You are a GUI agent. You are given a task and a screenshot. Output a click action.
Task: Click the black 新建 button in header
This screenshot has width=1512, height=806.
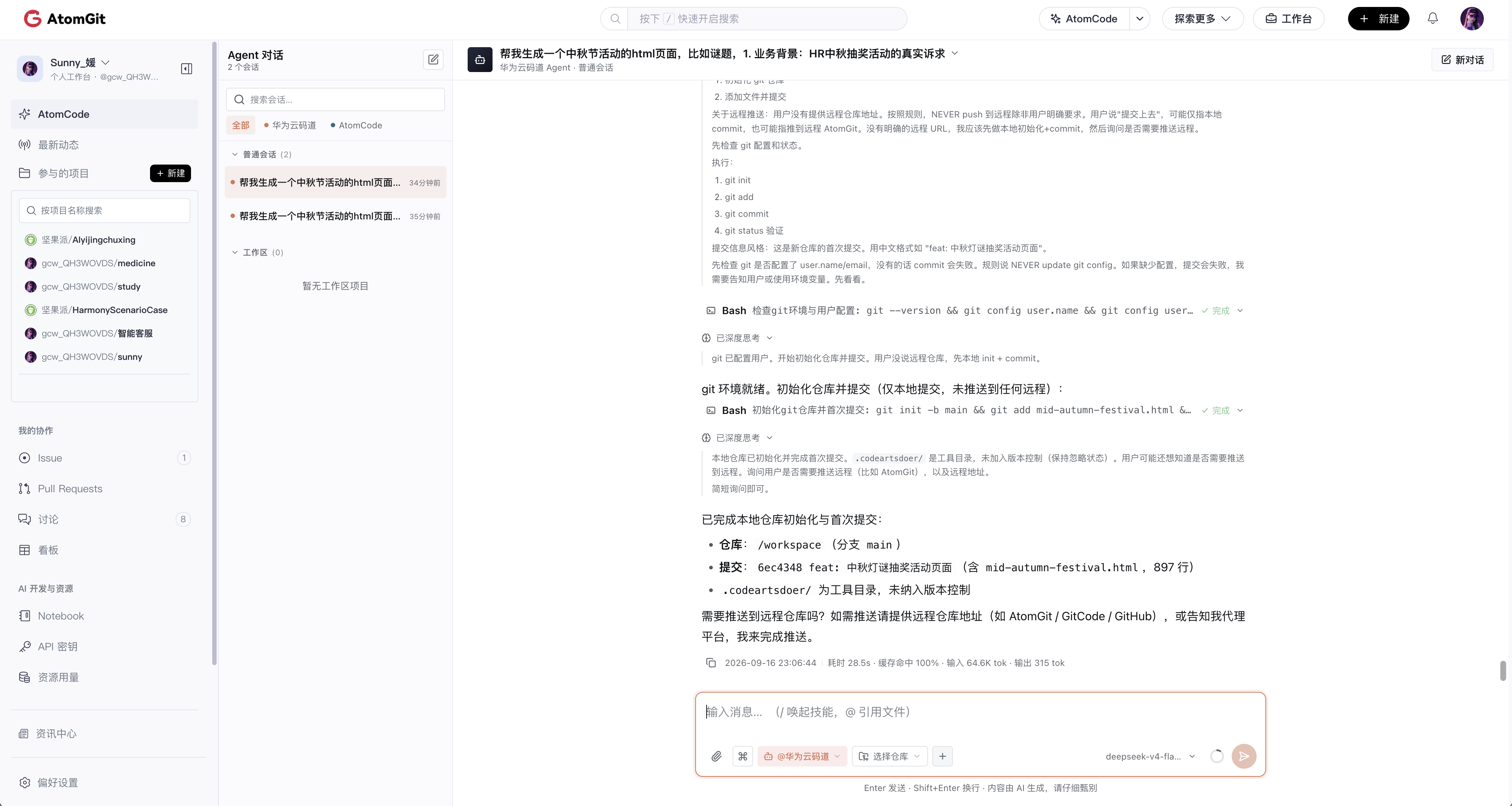point(1378,19)
